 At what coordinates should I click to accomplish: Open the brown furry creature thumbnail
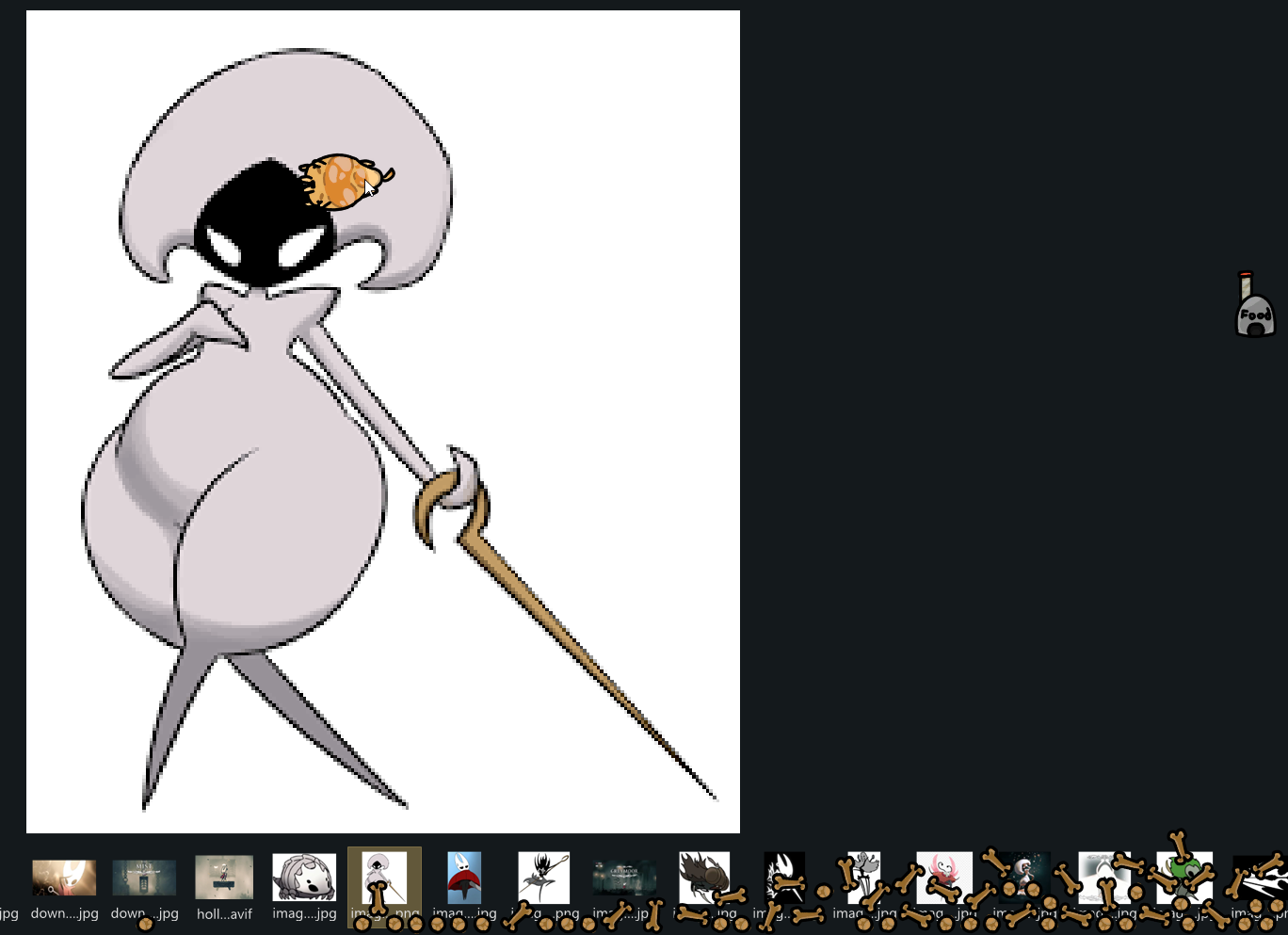[x=704, y=878]
